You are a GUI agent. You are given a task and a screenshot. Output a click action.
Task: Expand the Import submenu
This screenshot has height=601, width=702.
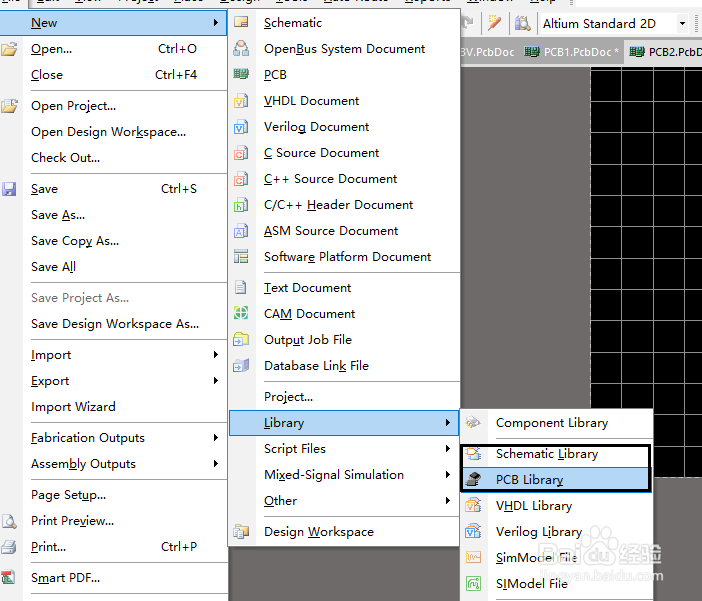click(x=216, y=355)
